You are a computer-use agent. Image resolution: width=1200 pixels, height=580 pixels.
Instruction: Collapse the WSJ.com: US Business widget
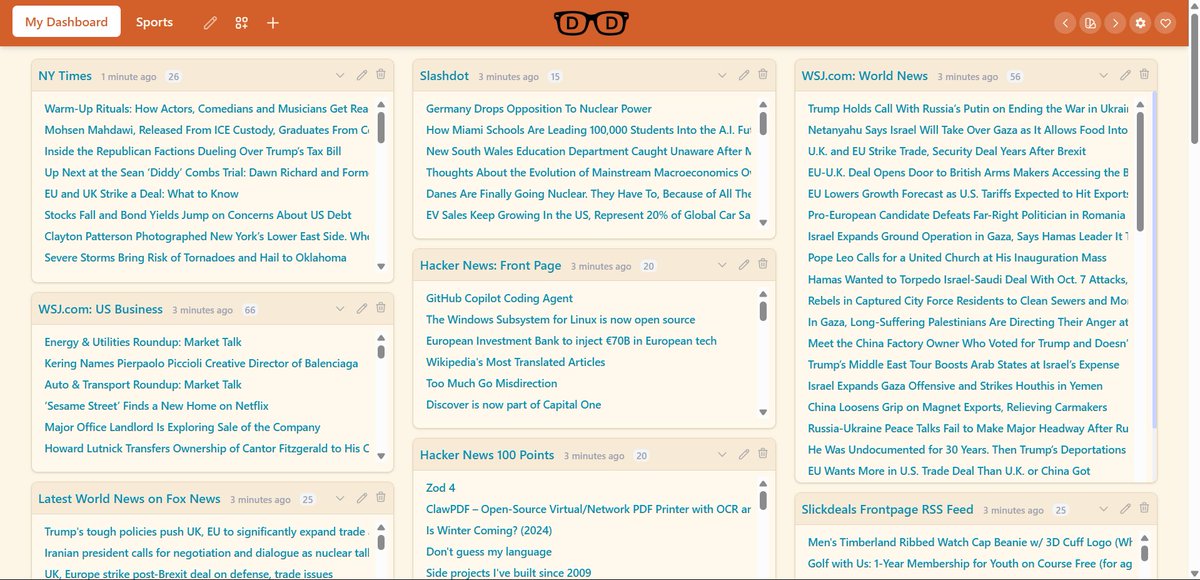[340, 309]
